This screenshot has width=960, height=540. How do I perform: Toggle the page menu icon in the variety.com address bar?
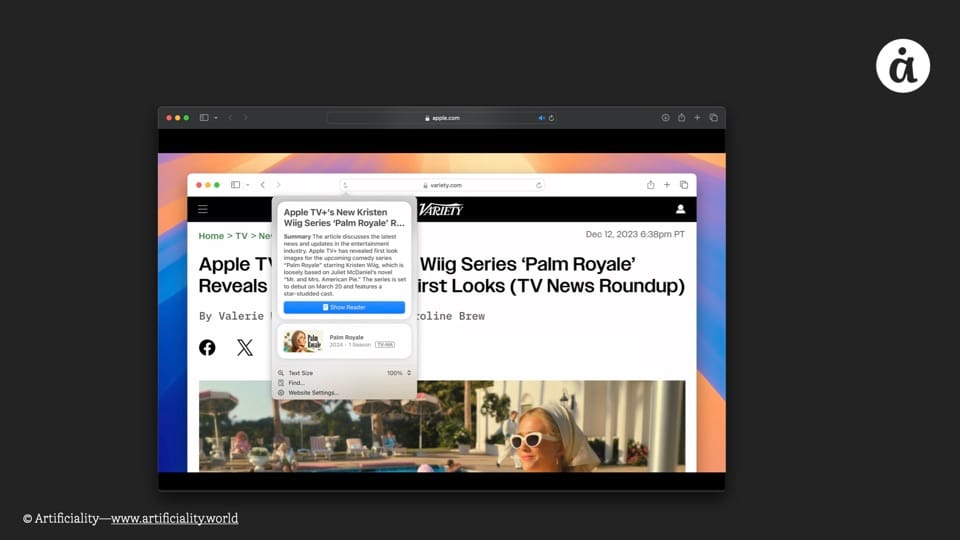click(x=345, y=185)
